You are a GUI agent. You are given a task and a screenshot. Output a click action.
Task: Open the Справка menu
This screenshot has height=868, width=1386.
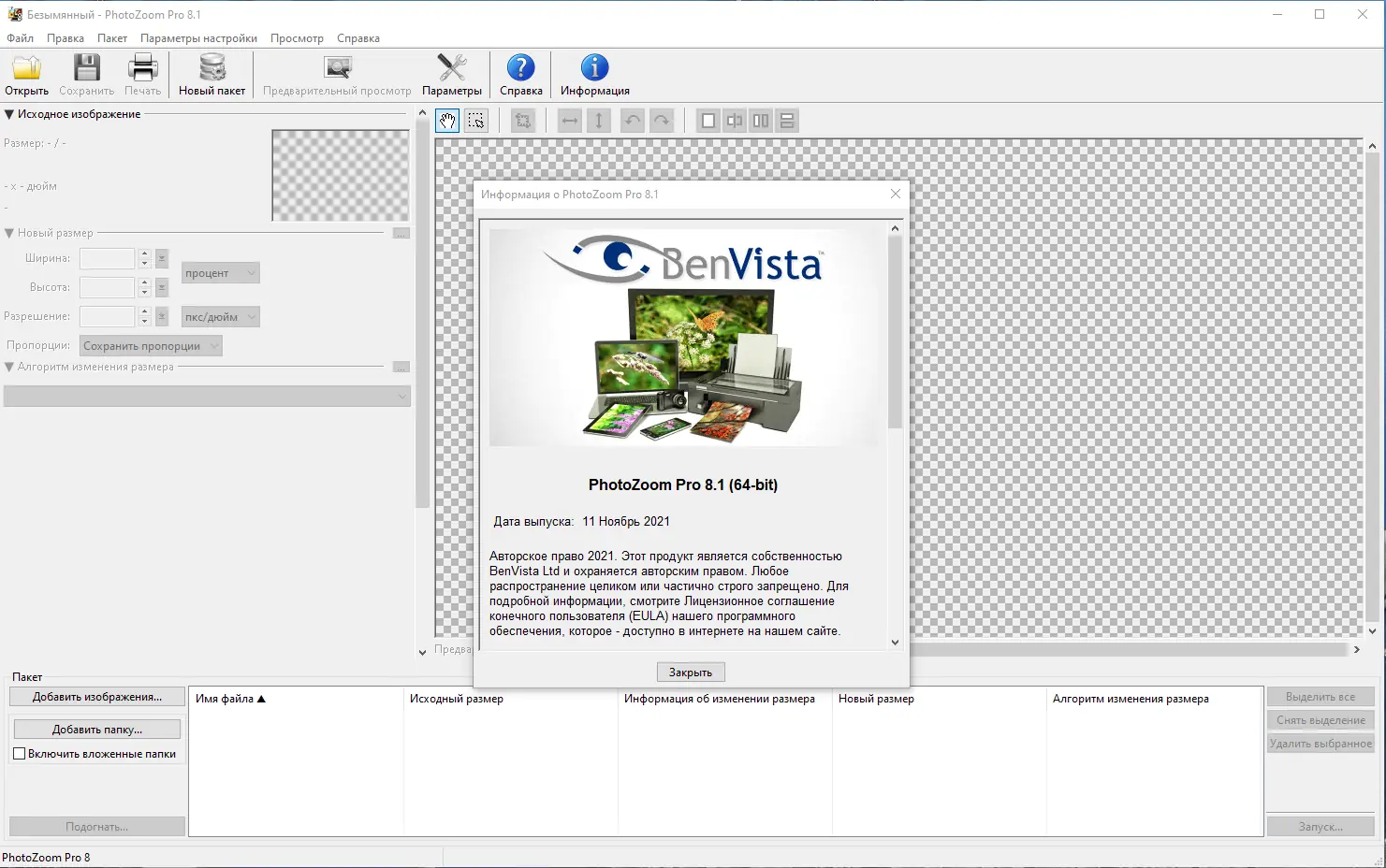coord(358,38)
